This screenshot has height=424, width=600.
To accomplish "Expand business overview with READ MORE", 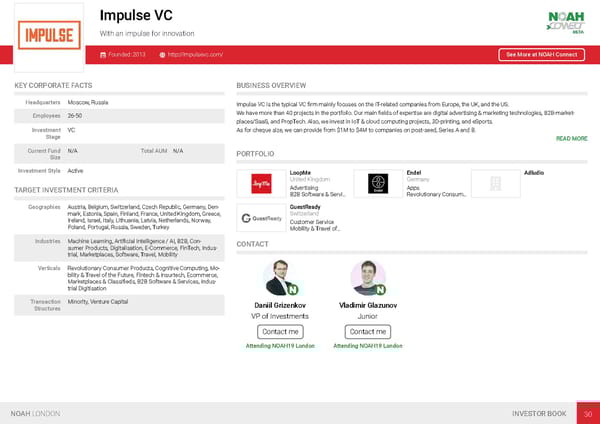I will click(571, 139).
